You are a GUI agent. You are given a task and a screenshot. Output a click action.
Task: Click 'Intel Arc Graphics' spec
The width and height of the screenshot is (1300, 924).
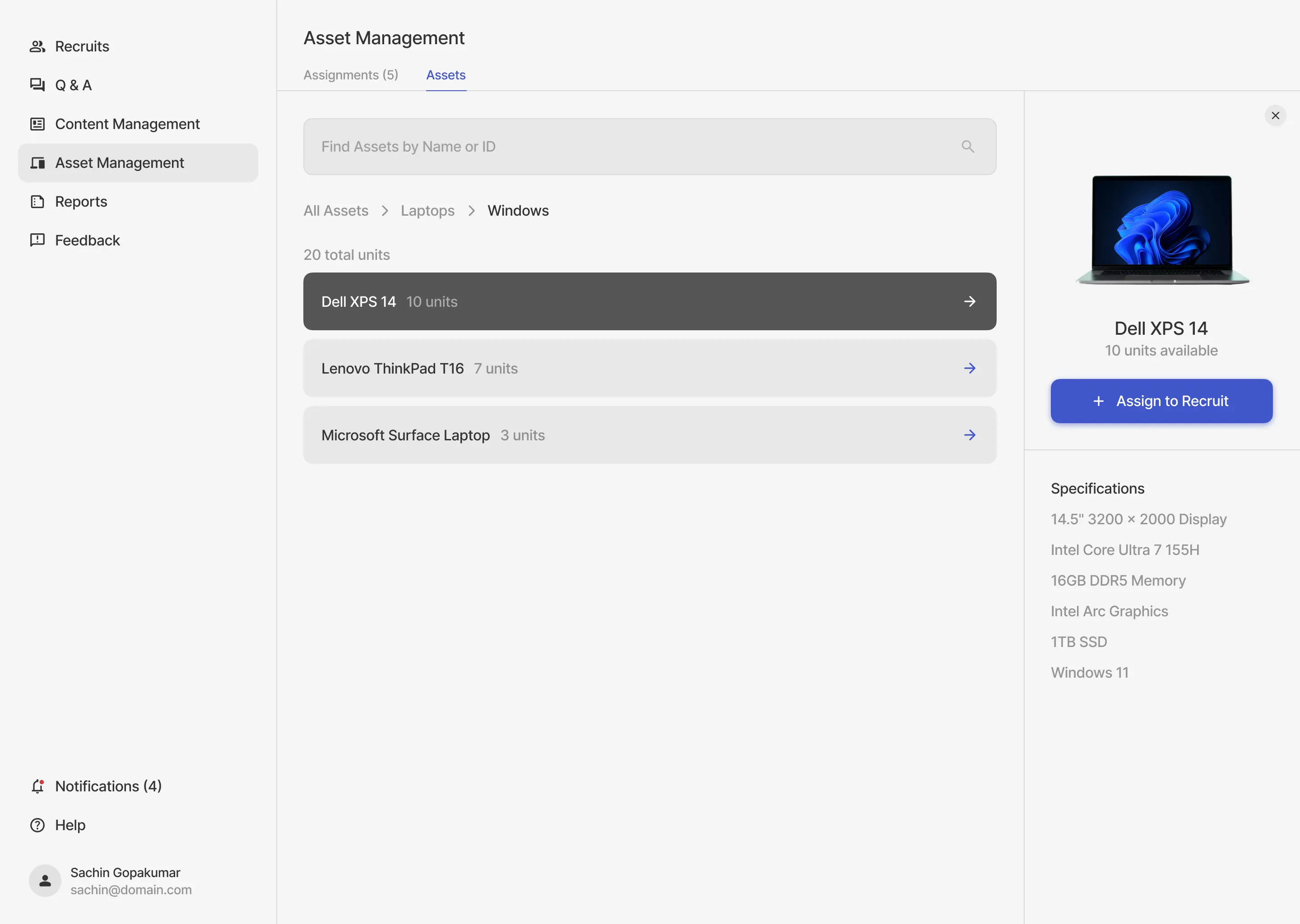pos(1110,612)
